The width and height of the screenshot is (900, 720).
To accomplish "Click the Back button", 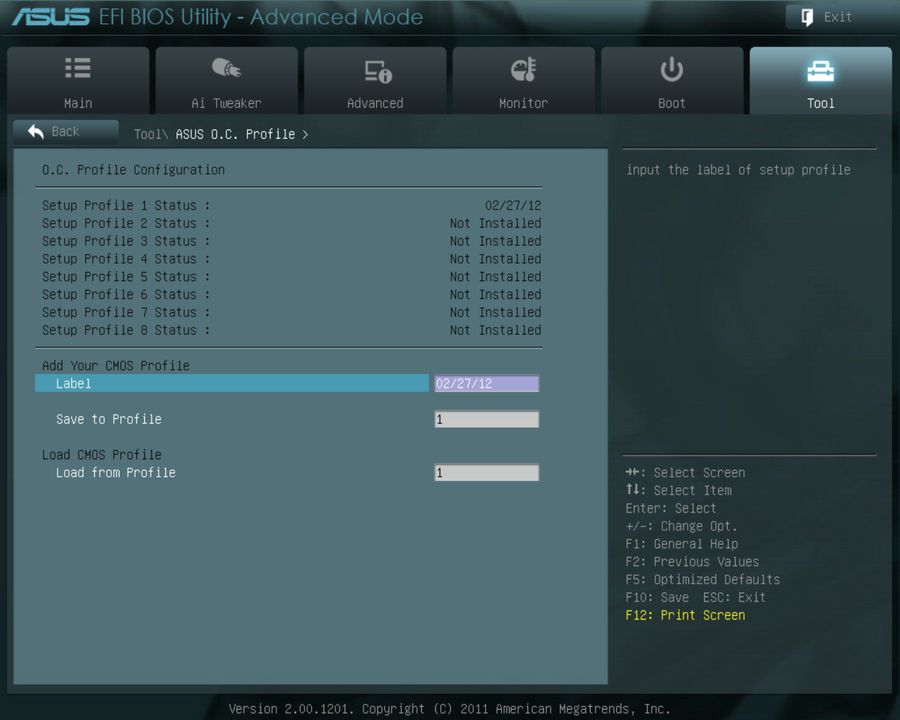I will click(65, 131).
